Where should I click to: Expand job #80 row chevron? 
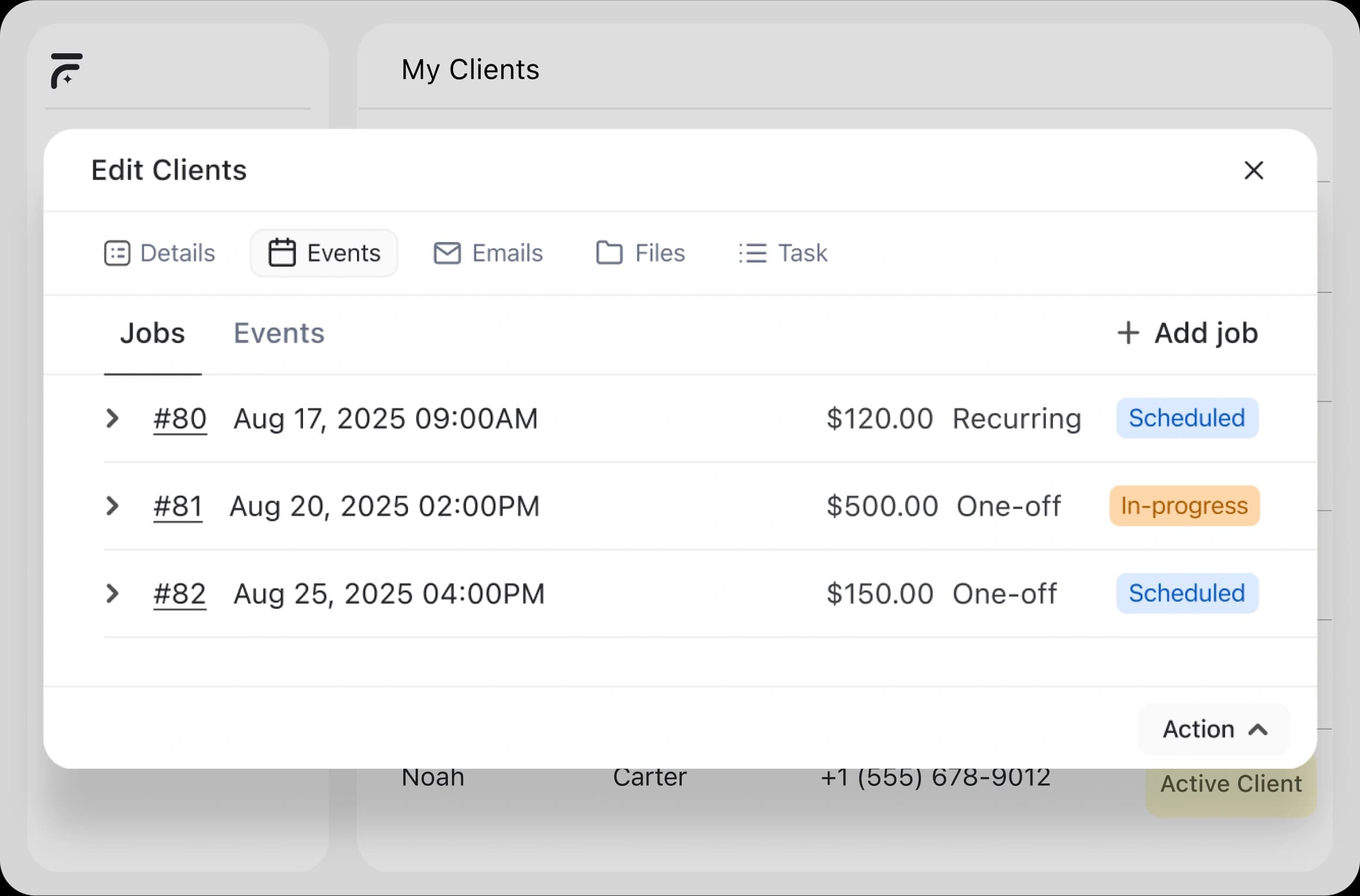(112, 418)
